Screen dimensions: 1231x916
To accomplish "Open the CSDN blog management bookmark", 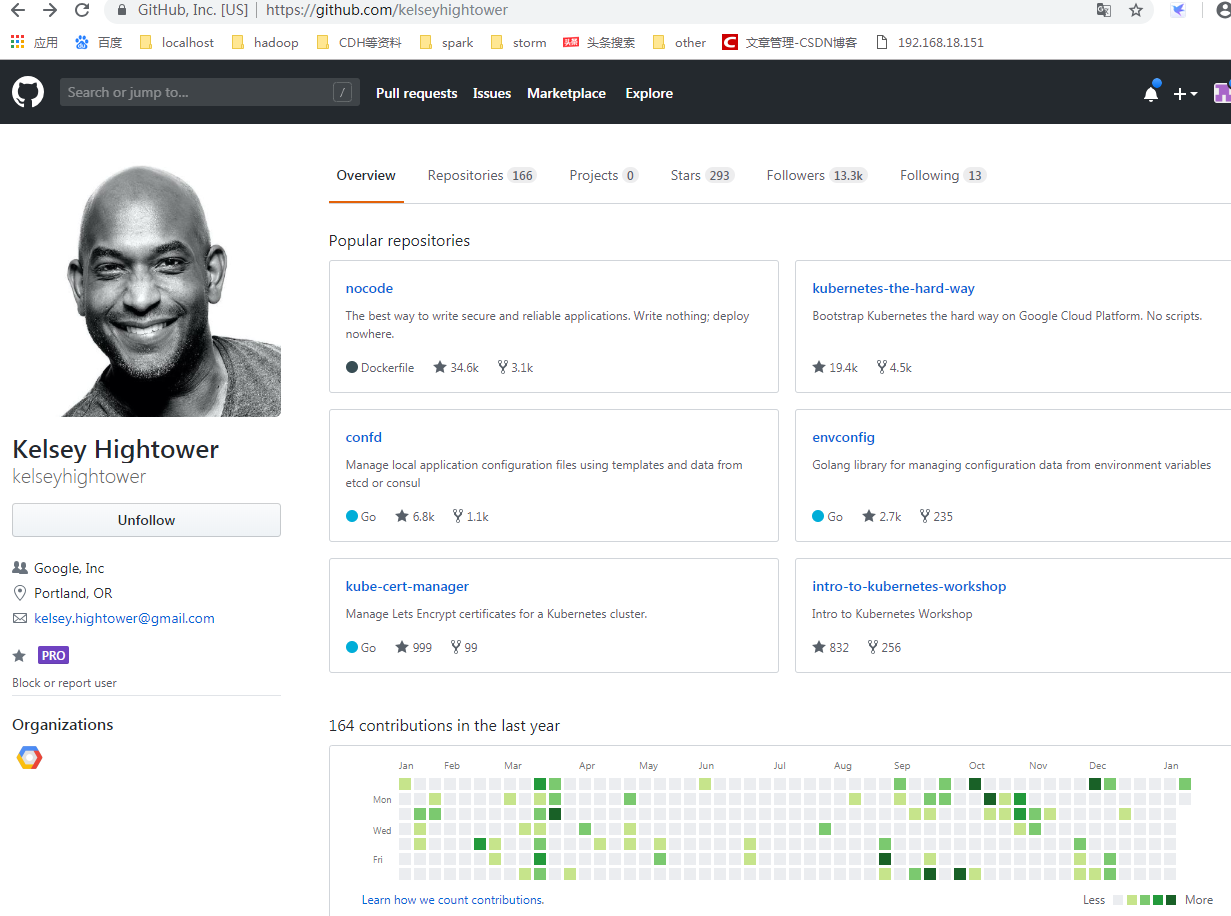I will [789, 42].
